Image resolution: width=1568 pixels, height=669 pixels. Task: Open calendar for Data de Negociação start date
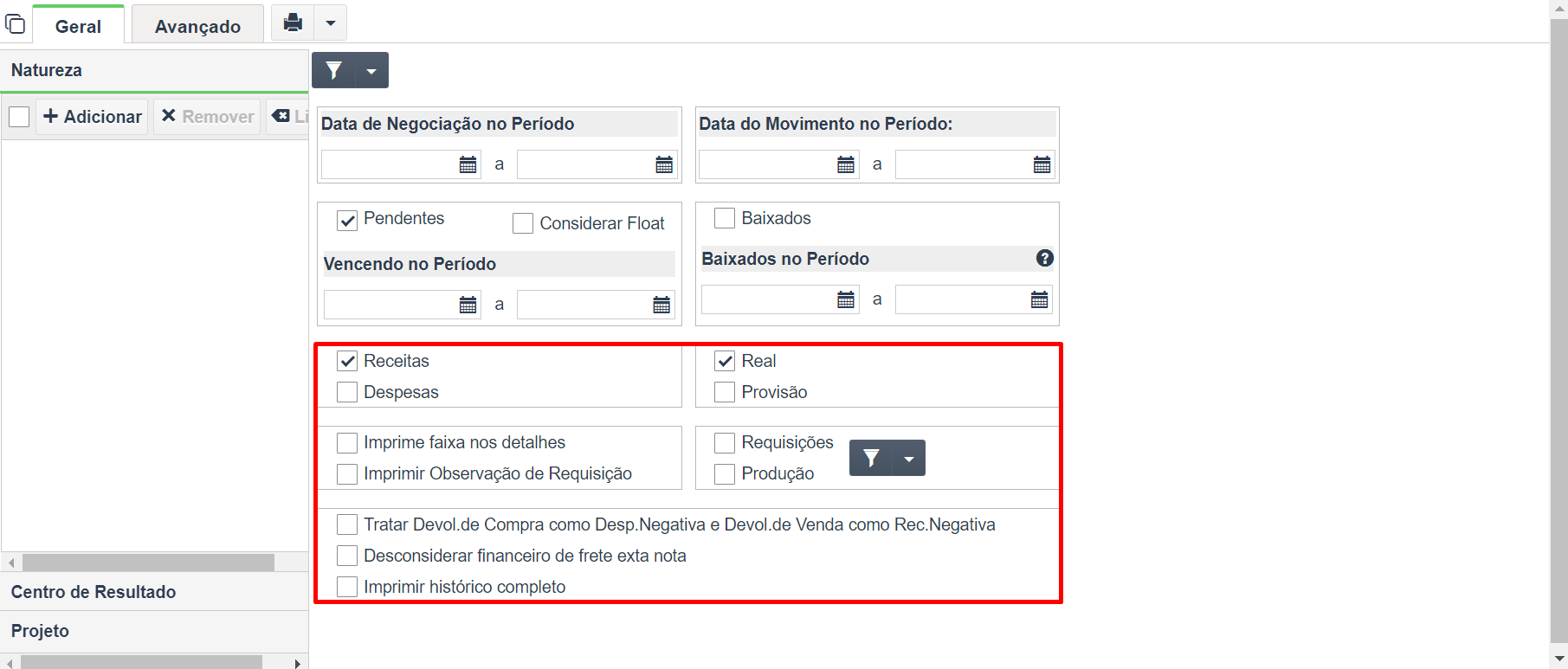(468, 164)
